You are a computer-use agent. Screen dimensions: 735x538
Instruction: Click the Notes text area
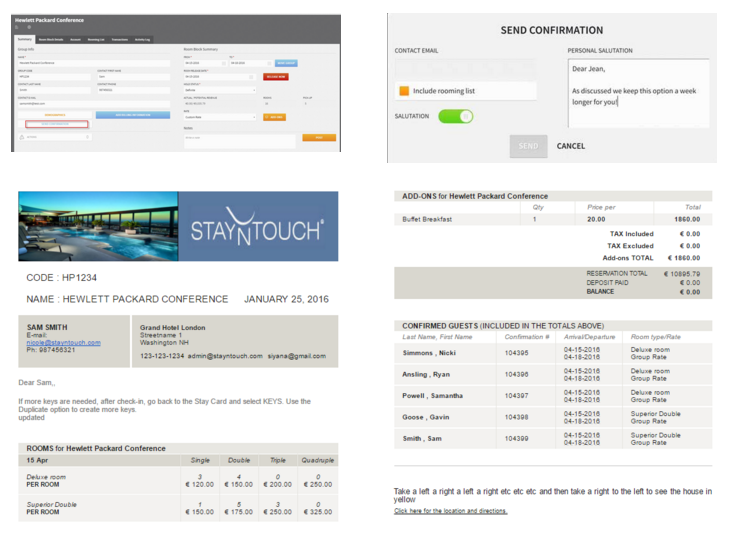click(x=240, y=141)
